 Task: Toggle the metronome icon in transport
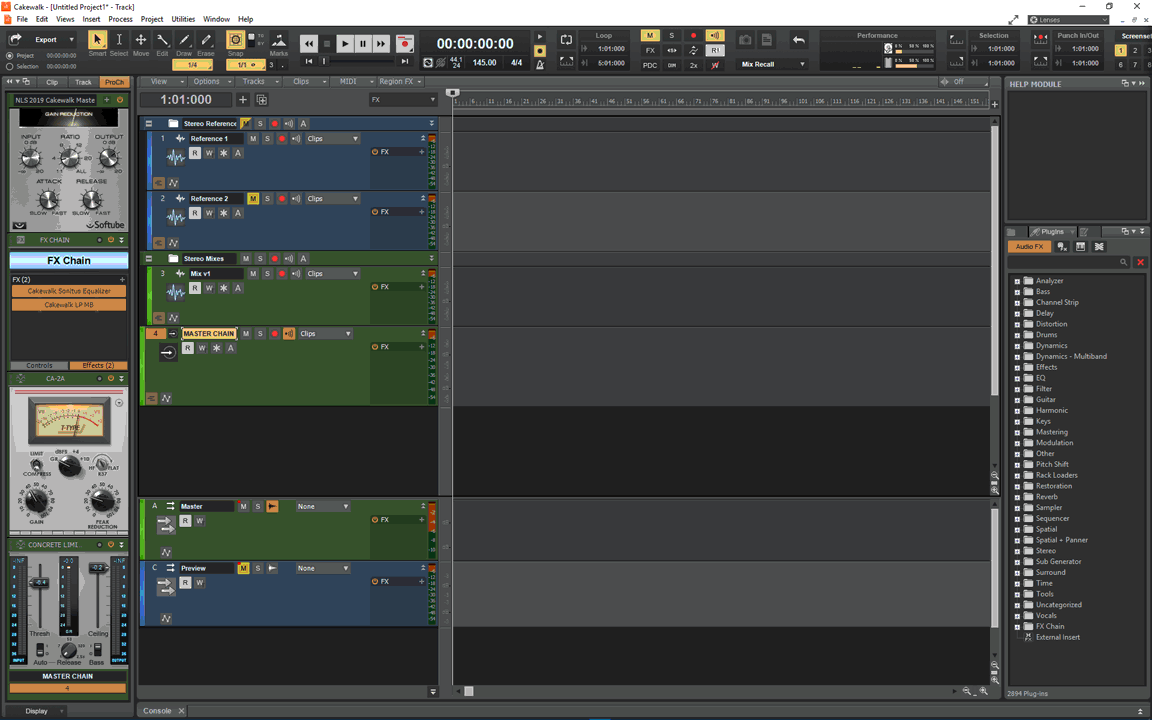(540, 65)
